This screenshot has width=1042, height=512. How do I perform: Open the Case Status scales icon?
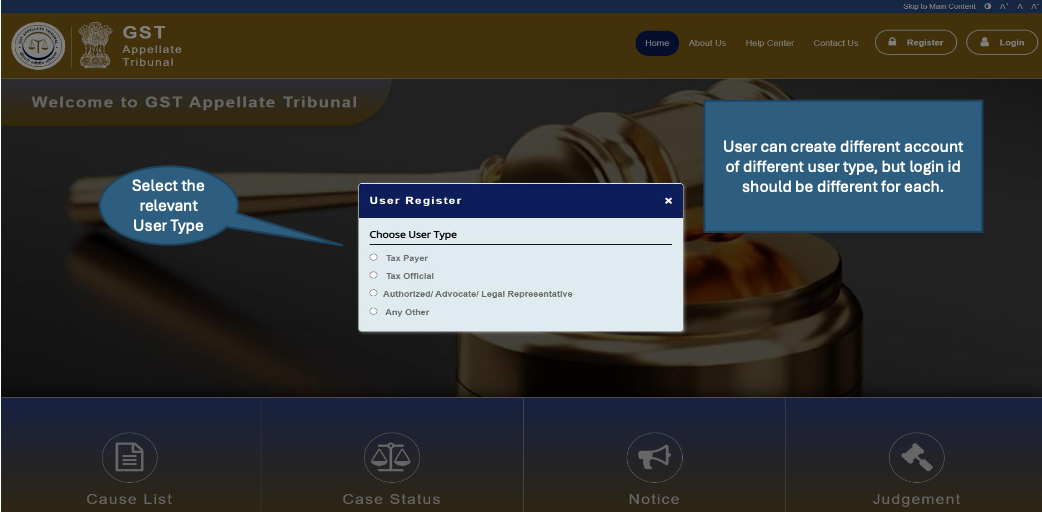pyautogui.click(x=391, y=457)
